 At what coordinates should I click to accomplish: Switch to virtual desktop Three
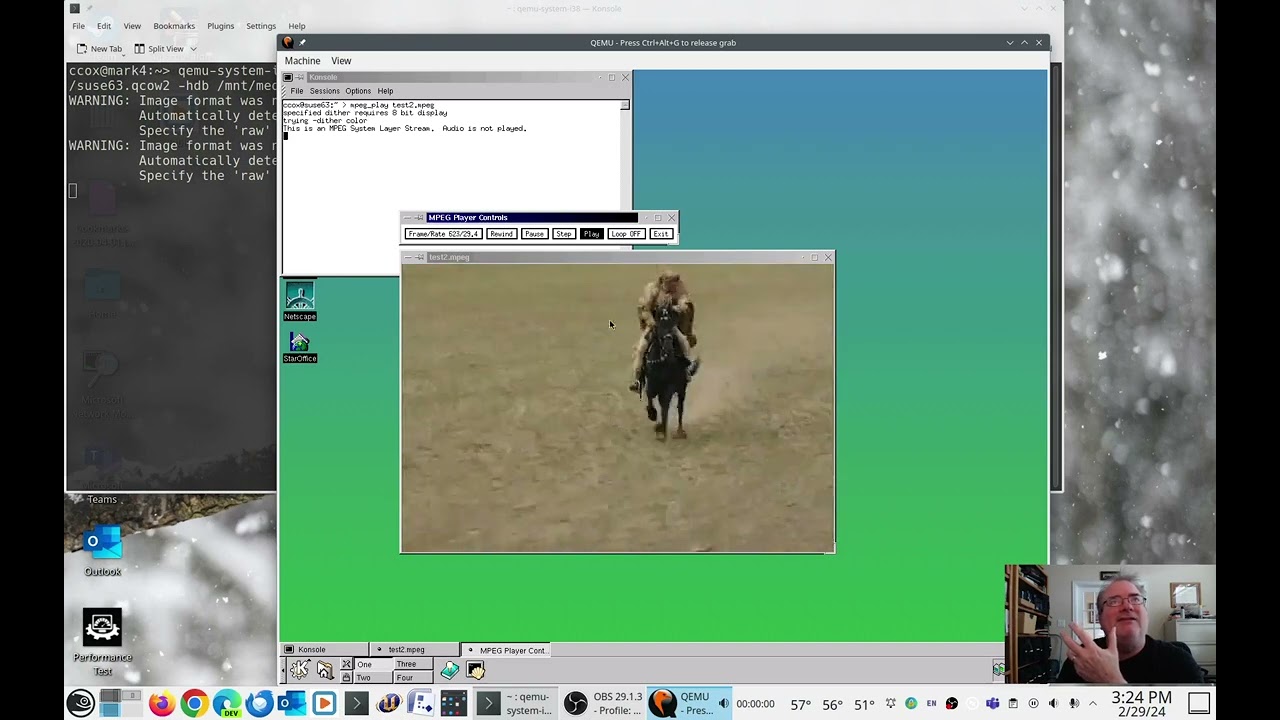tap(406, 664)
